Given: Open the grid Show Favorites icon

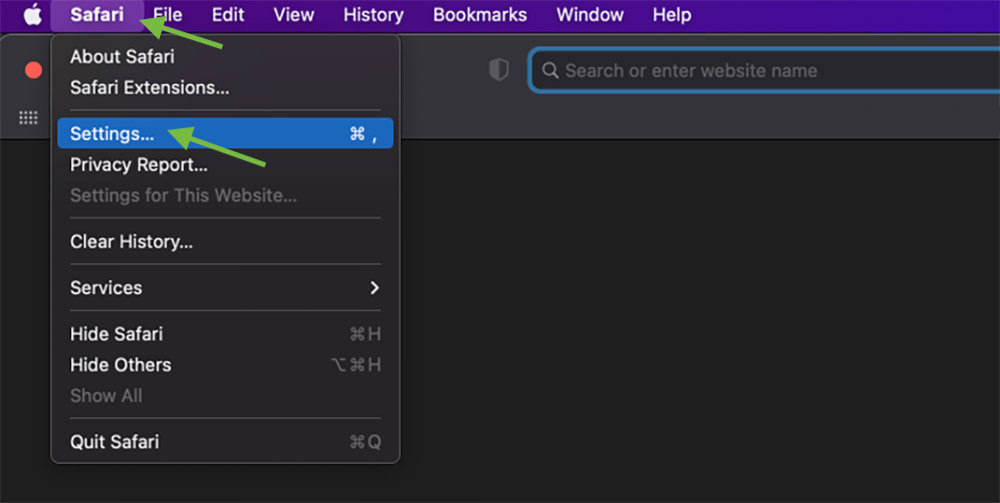Looking at the screenshot, I should click(x=28, y=117).
